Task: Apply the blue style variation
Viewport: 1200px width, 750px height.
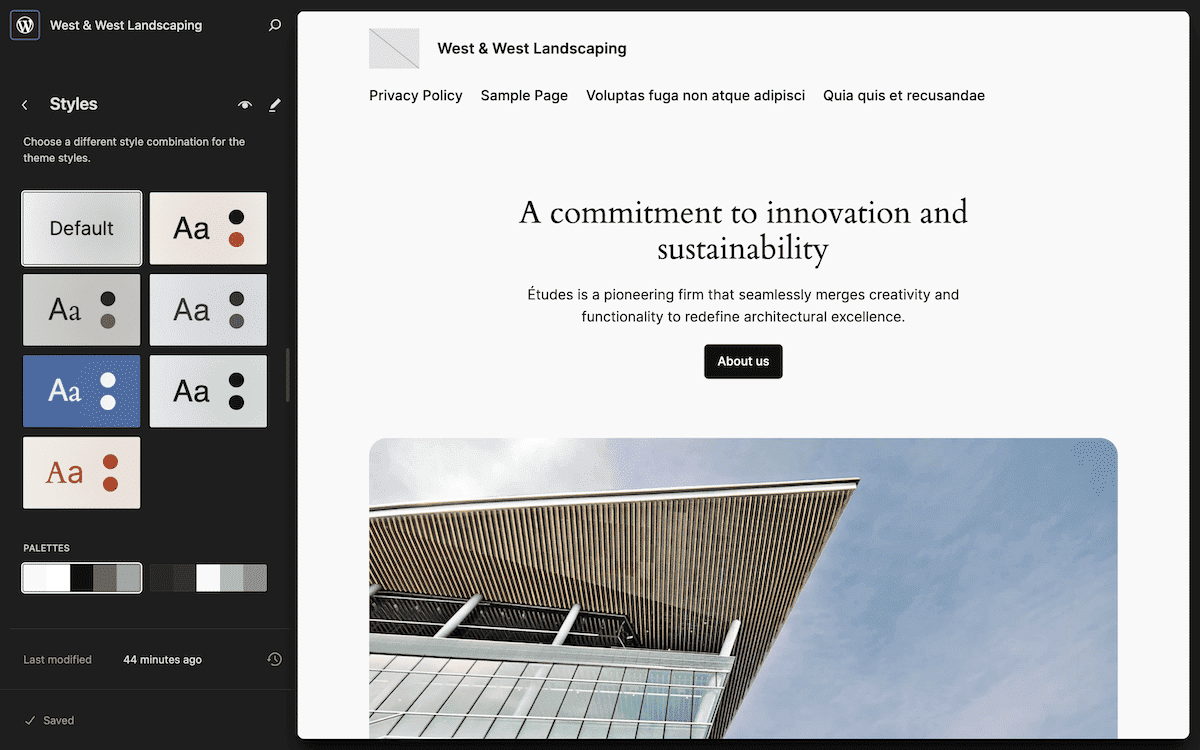Action: tap(82, 390)
